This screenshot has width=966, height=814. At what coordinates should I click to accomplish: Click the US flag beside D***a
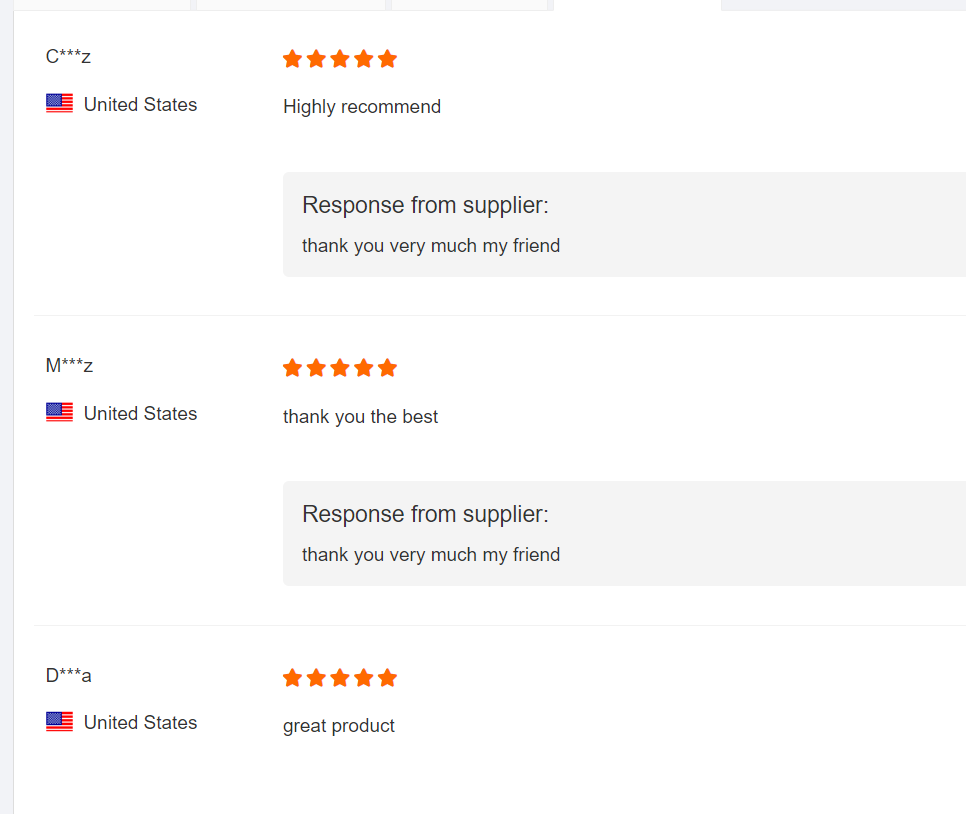coord(59,721)
